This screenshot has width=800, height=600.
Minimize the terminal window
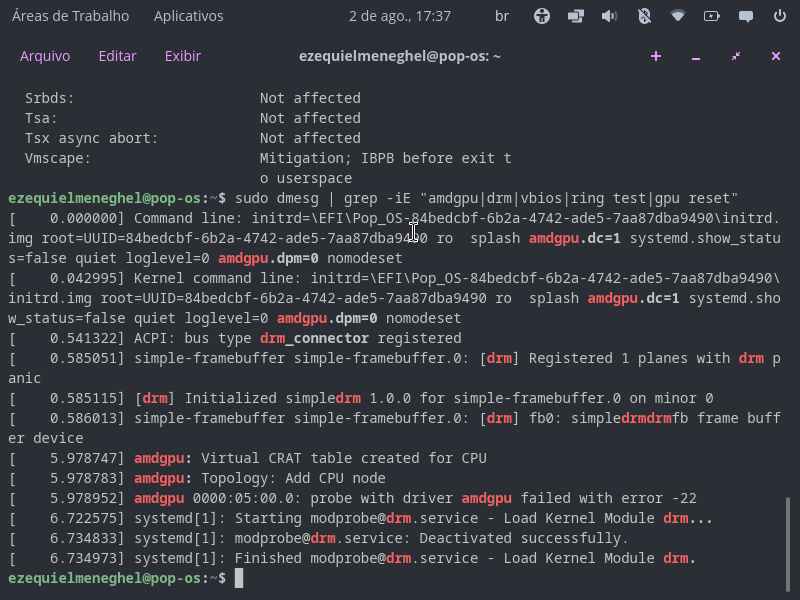coord(696,57)
